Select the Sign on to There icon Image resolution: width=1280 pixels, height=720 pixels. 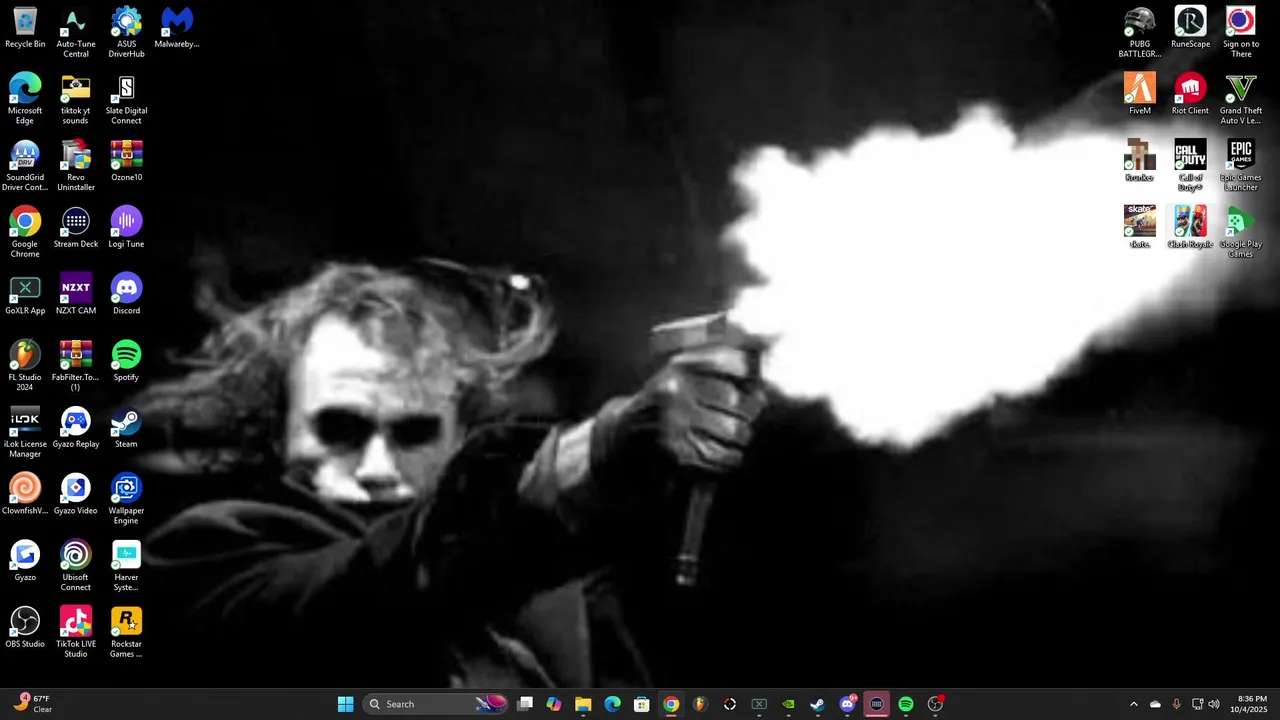[1241, 32]
